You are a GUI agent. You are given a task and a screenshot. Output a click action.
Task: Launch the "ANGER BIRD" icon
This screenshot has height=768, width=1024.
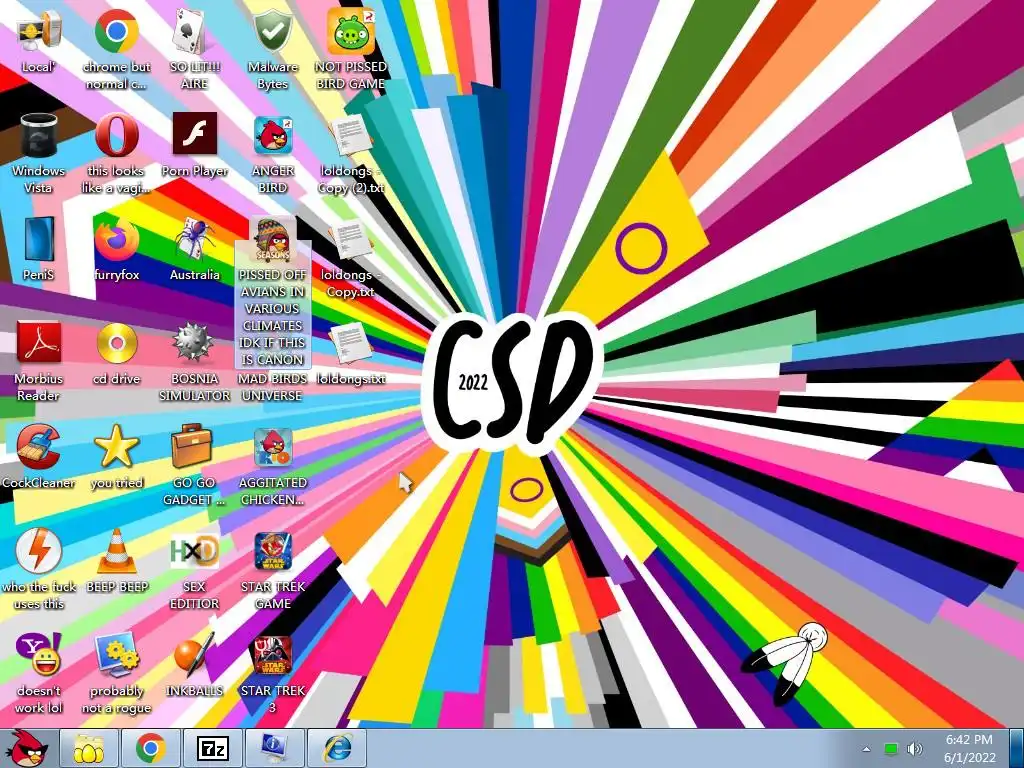click(x=272, y=136)
